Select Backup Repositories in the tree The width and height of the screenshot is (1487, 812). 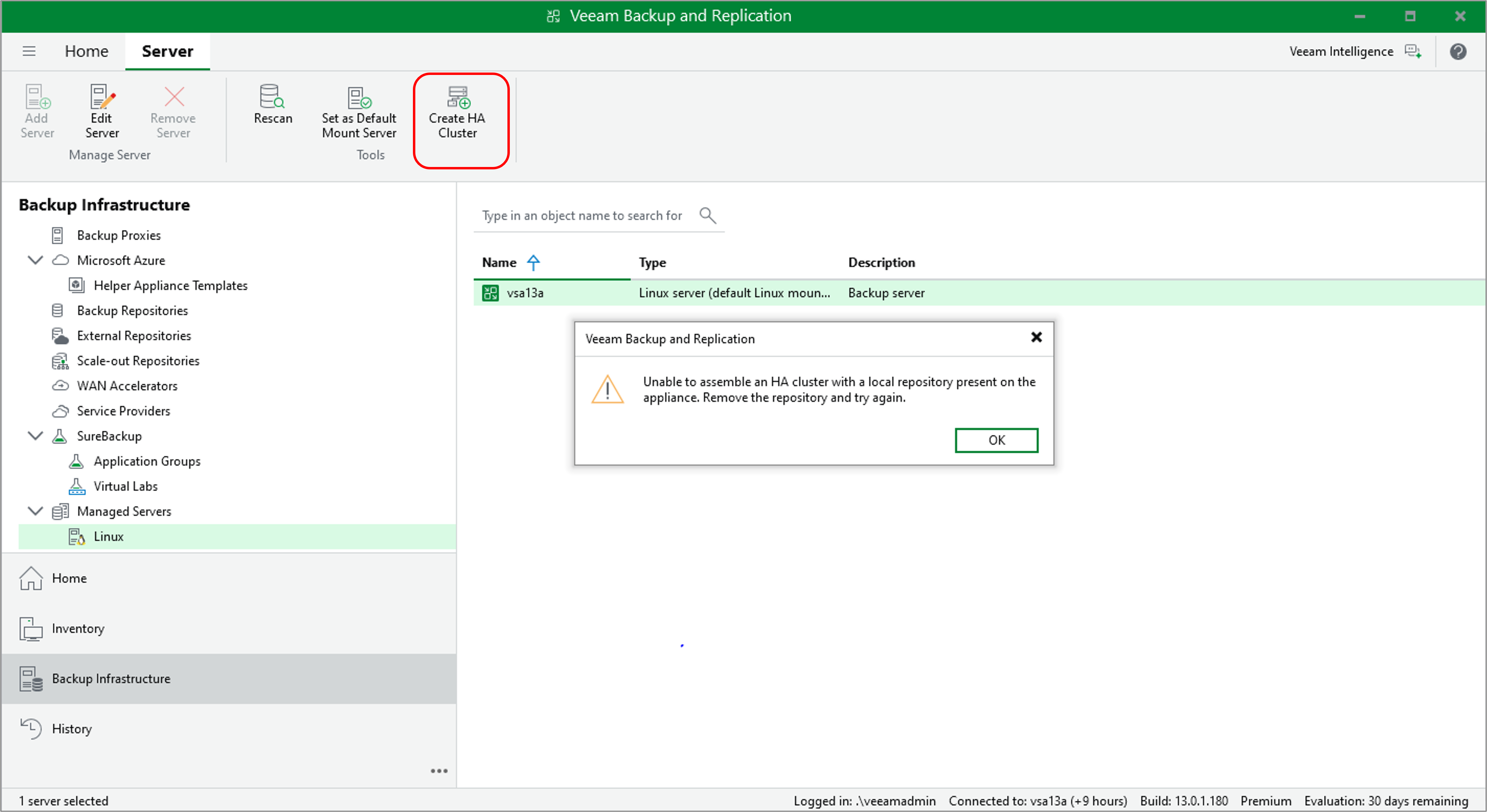click(x=132, y=310)
